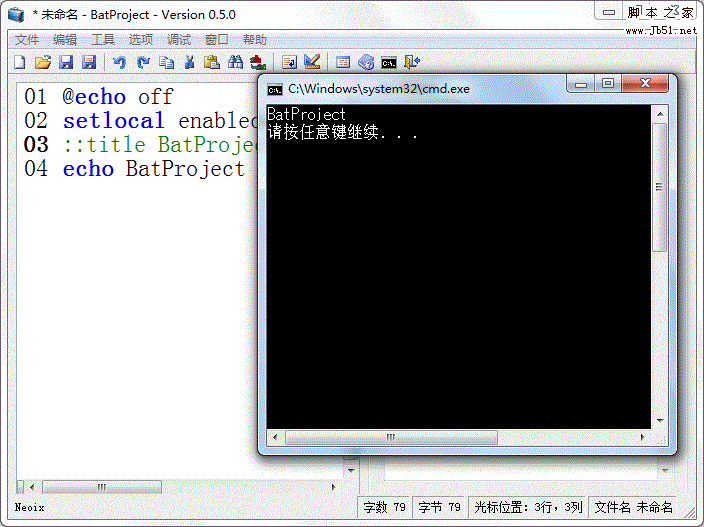Screen dimensions: 704x527
Task: Click 'echo BatProject' on line 04
Action: 154,169
